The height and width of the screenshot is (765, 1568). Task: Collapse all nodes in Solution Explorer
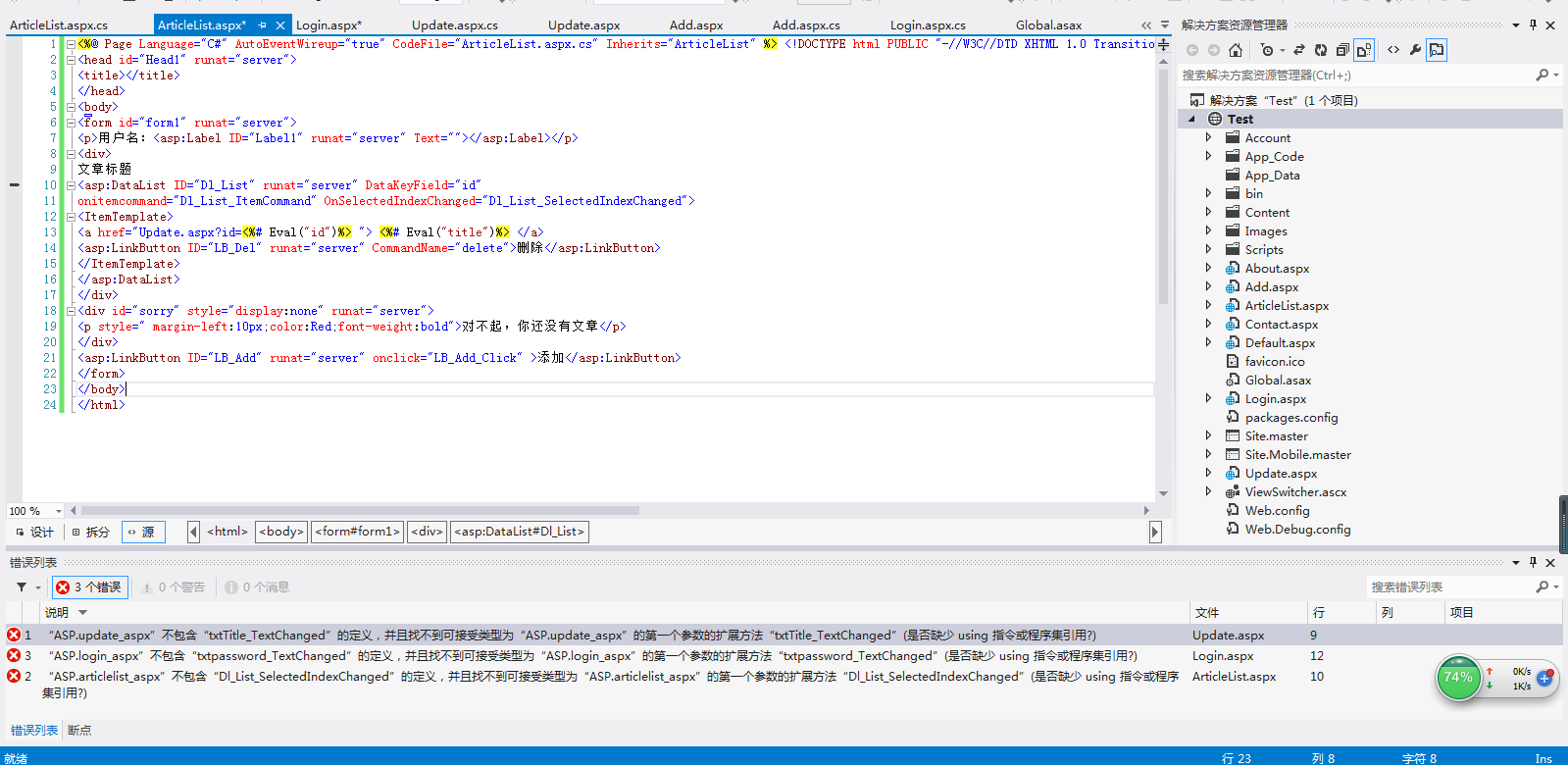pos(1342,50)
